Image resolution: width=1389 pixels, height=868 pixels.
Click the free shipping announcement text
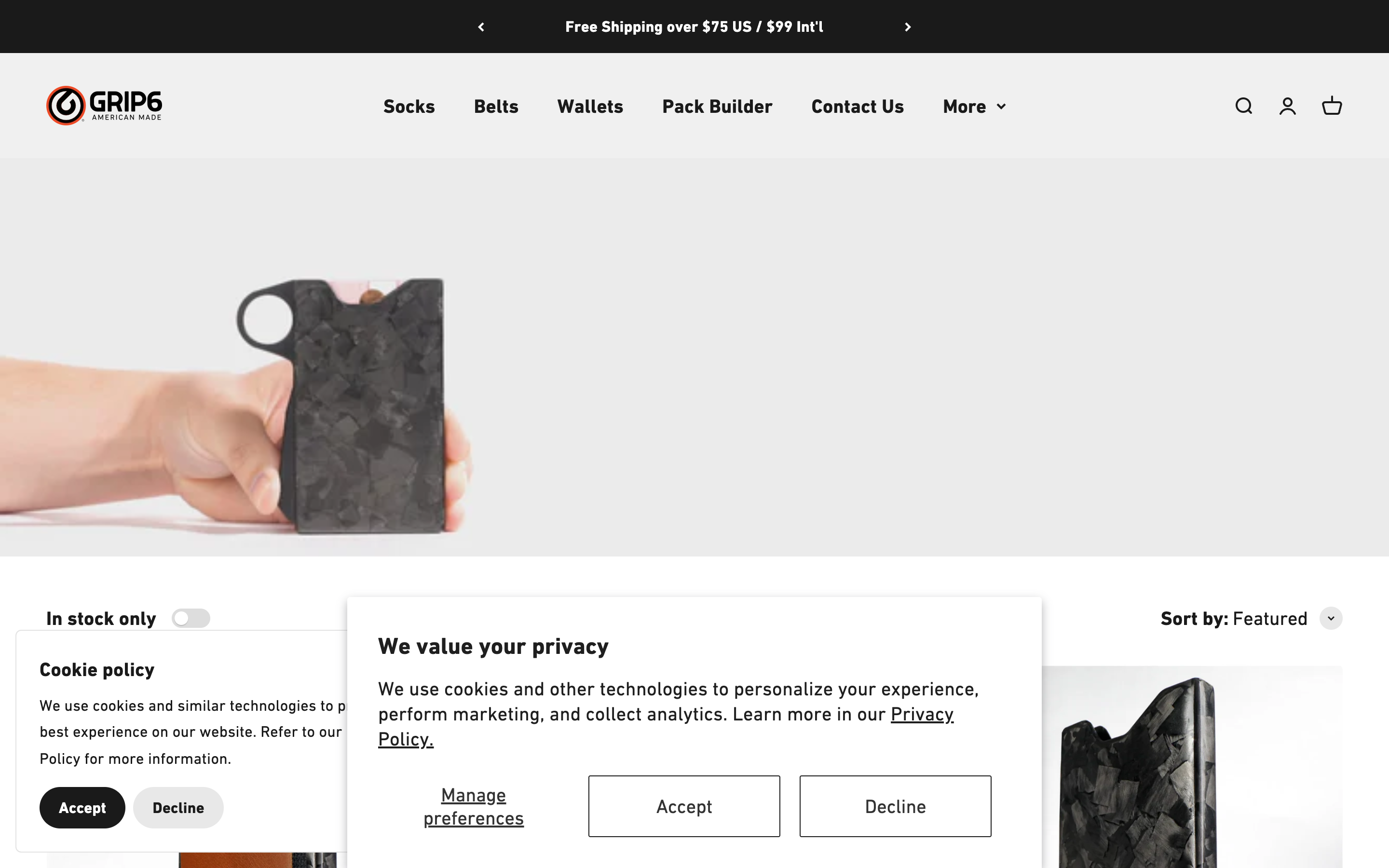[x=694, y=27]
